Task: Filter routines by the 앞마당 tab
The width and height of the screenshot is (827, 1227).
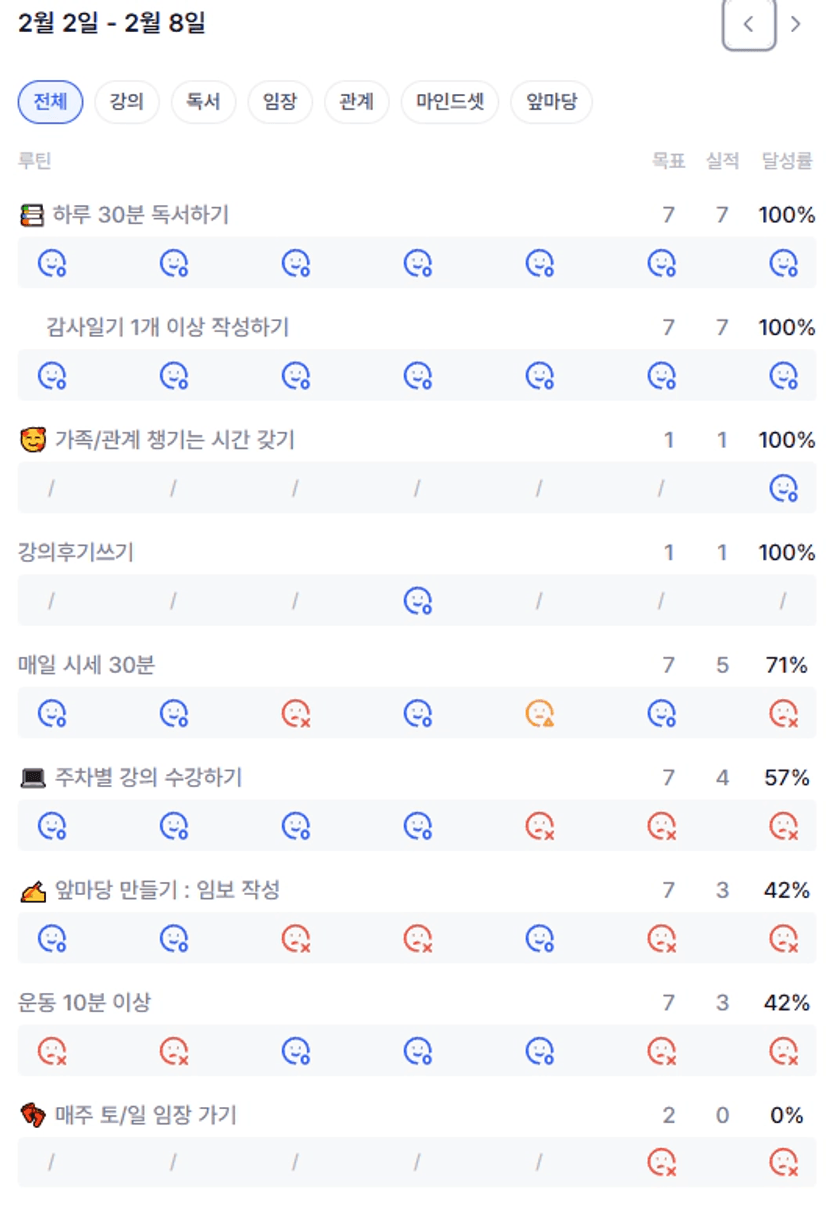Action: click(x=552, y=102)
